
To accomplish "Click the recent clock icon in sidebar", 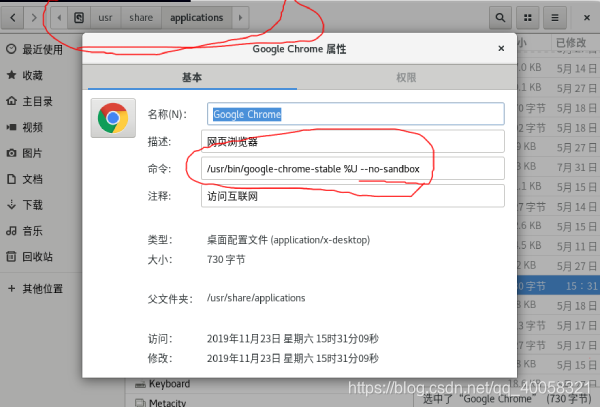I will pos(11,49).
